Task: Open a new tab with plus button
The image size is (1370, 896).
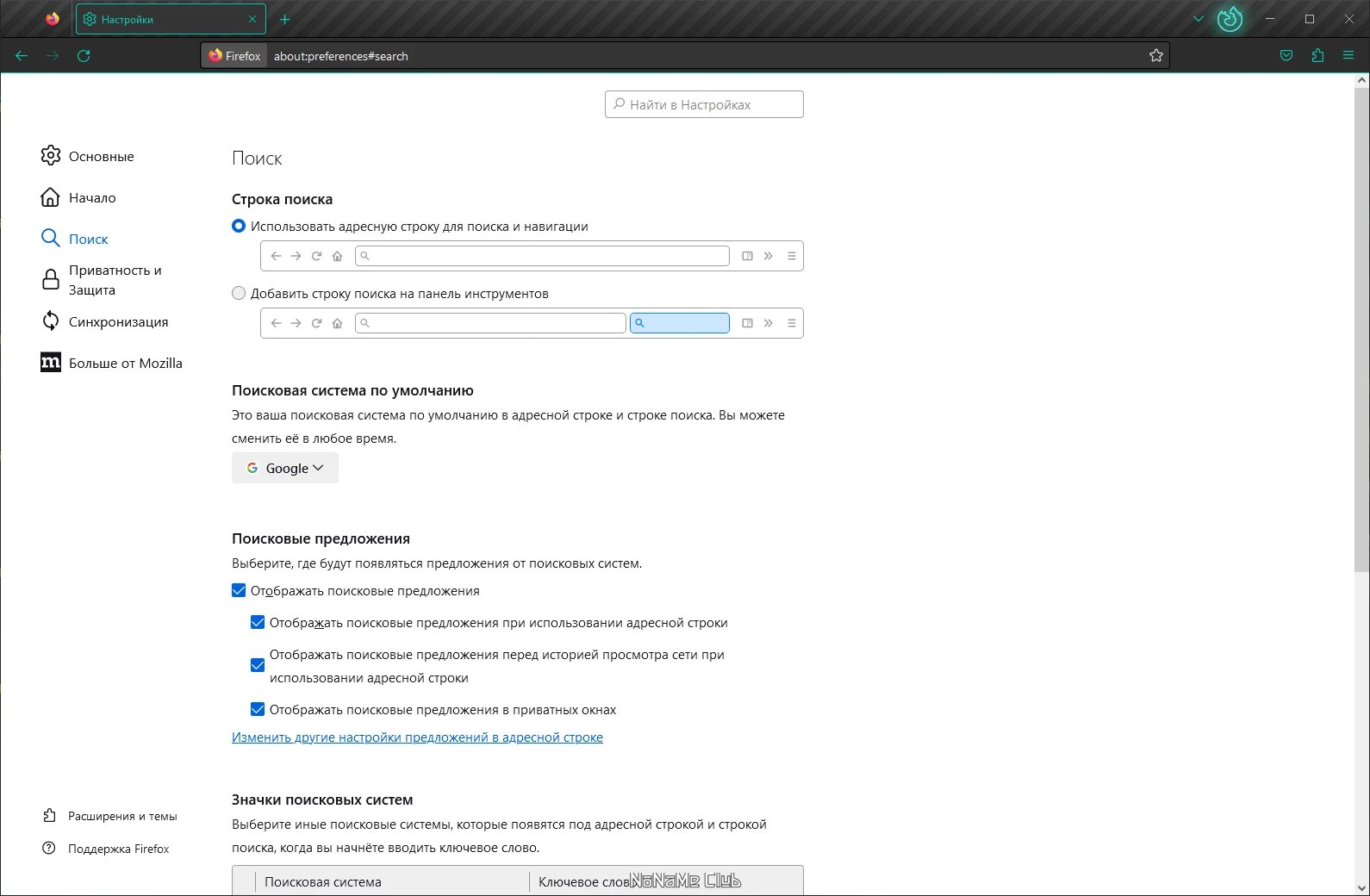Action: (285, 19)
